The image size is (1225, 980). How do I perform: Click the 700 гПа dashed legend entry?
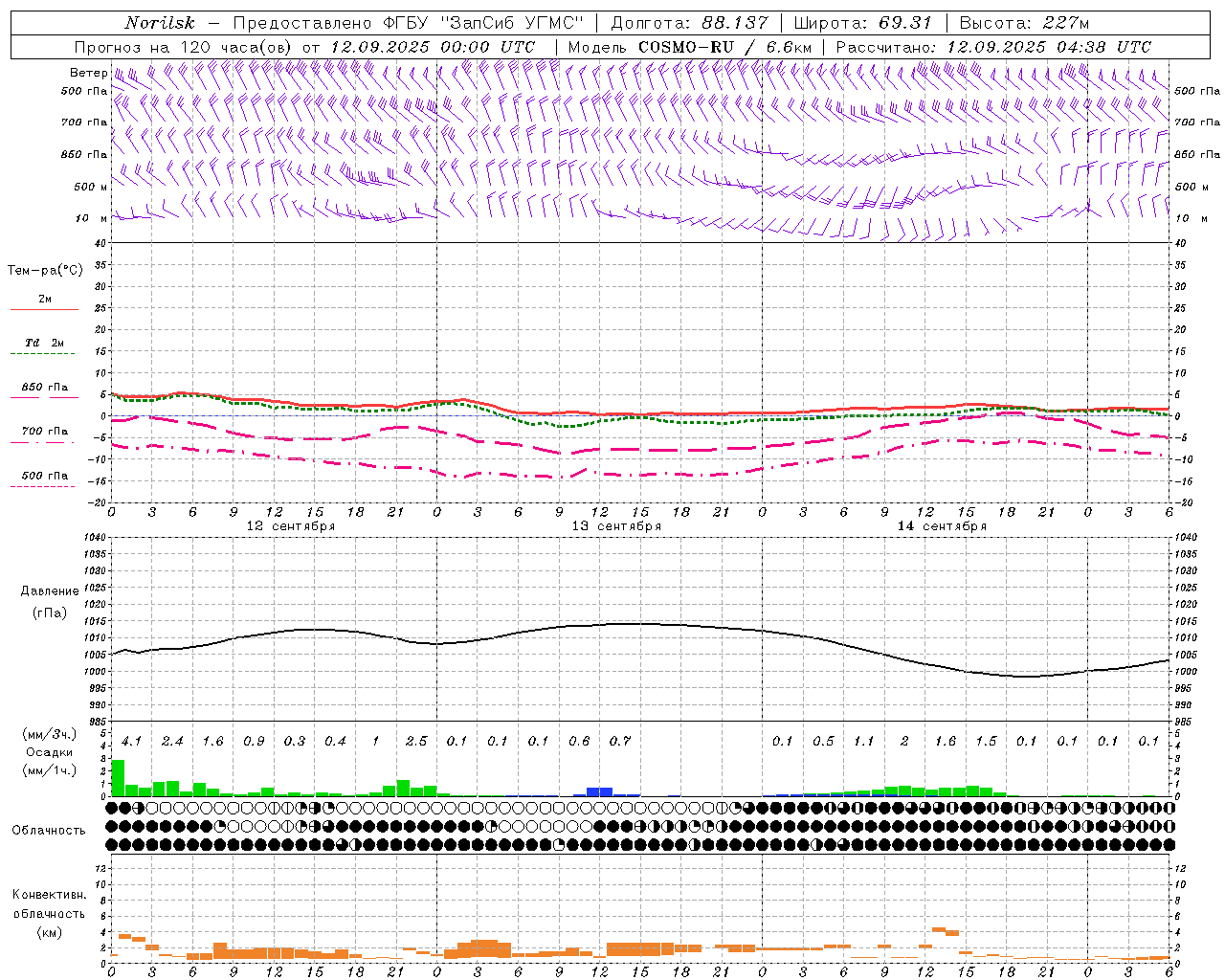pos(44,436)
